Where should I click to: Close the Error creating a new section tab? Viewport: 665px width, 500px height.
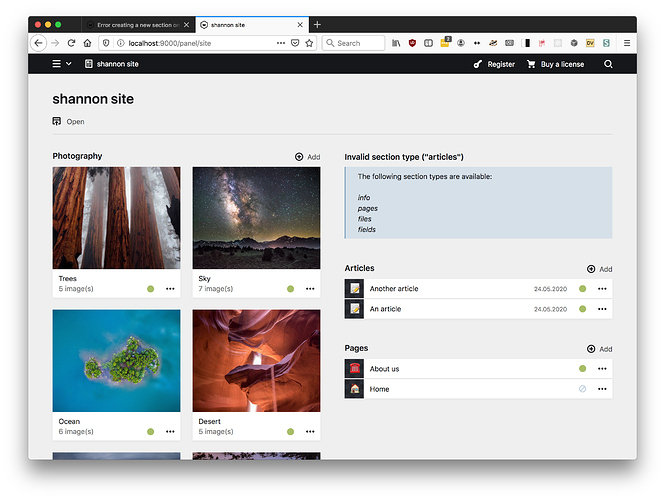pyautogui.click(x=187, y=25)
